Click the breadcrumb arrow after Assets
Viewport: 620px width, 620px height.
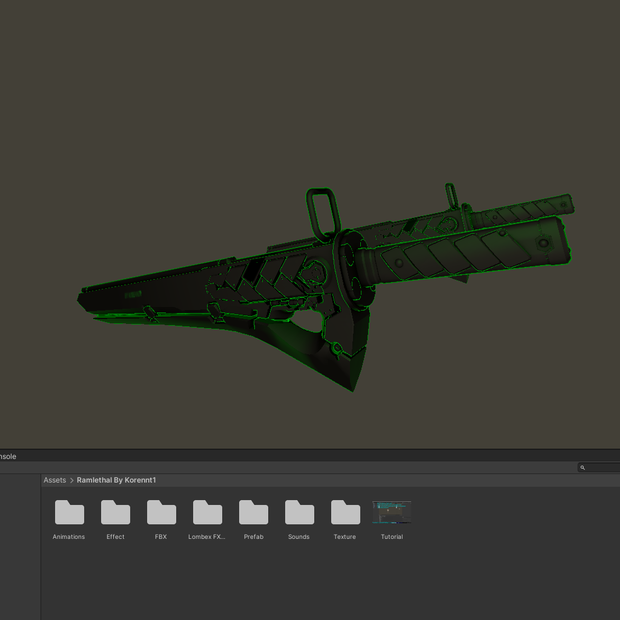(x=72, y=480)
